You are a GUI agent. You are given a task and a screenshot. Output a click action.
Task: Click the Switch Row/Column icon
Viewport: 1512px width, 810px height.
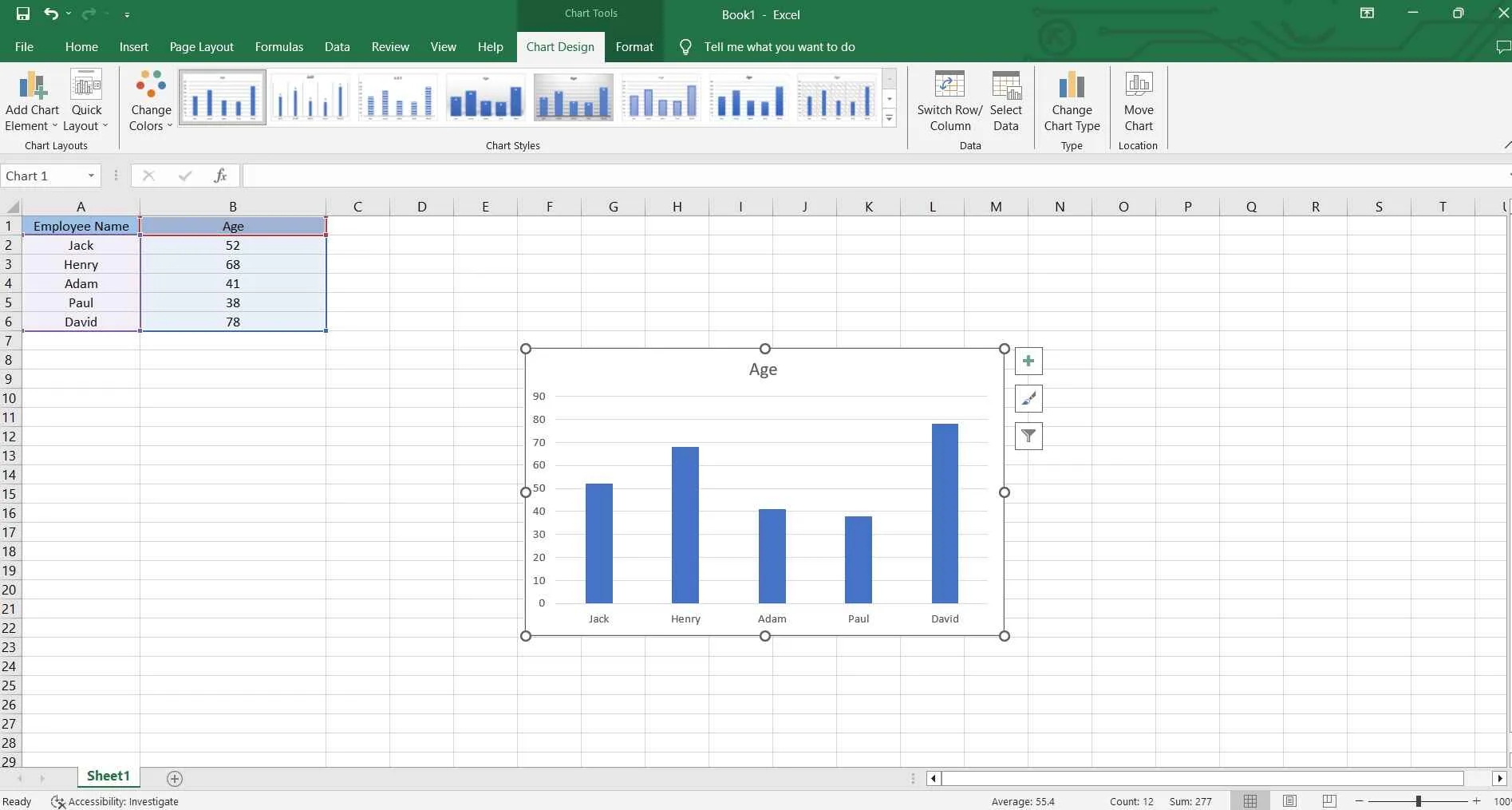[949, 101]
